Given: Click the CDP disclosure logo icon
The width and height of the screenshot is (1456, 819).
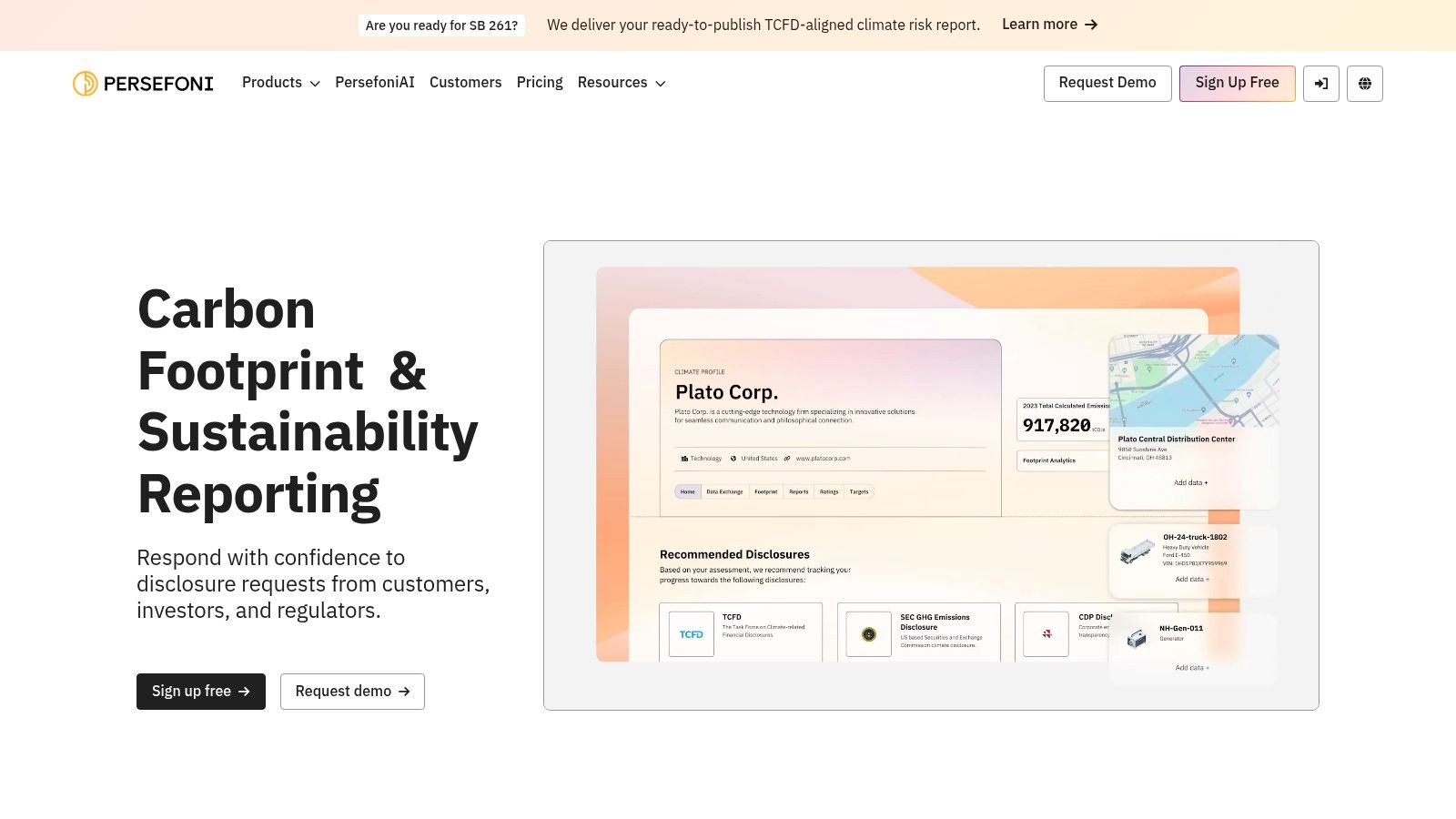Looking at the screenshot, I should coord(1046,634).
